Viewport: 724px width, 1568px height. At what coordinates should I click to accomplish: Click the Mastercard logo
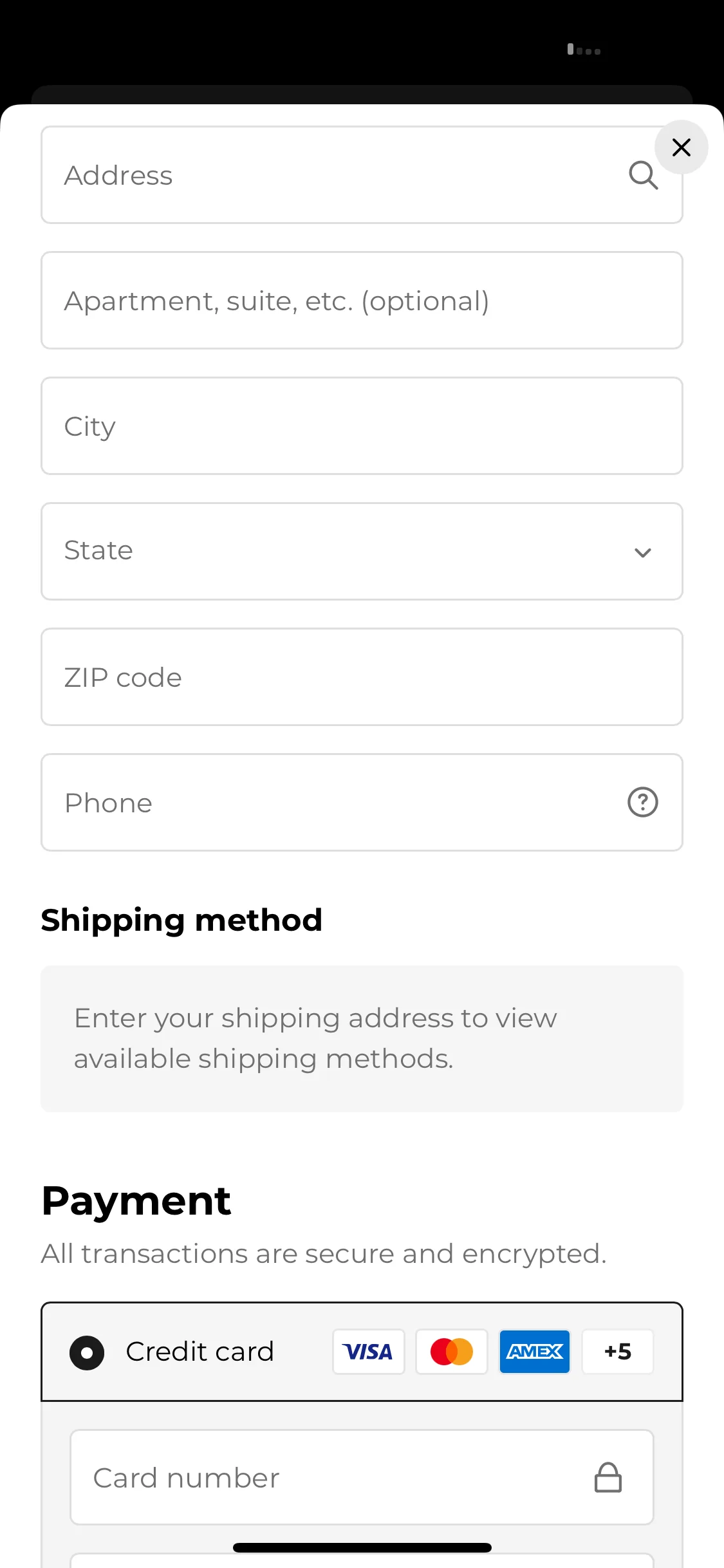pos(451,1352)
